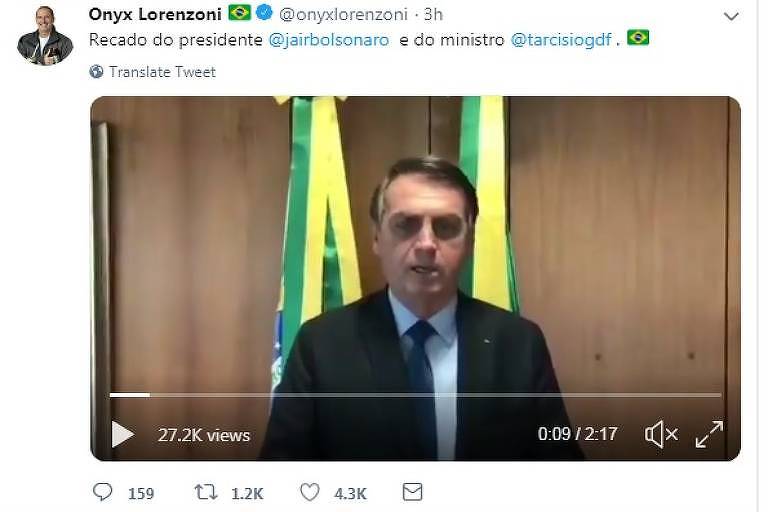Click the Translate Tweet link
The height and width of the screenshot is (512, 768).
162,72
